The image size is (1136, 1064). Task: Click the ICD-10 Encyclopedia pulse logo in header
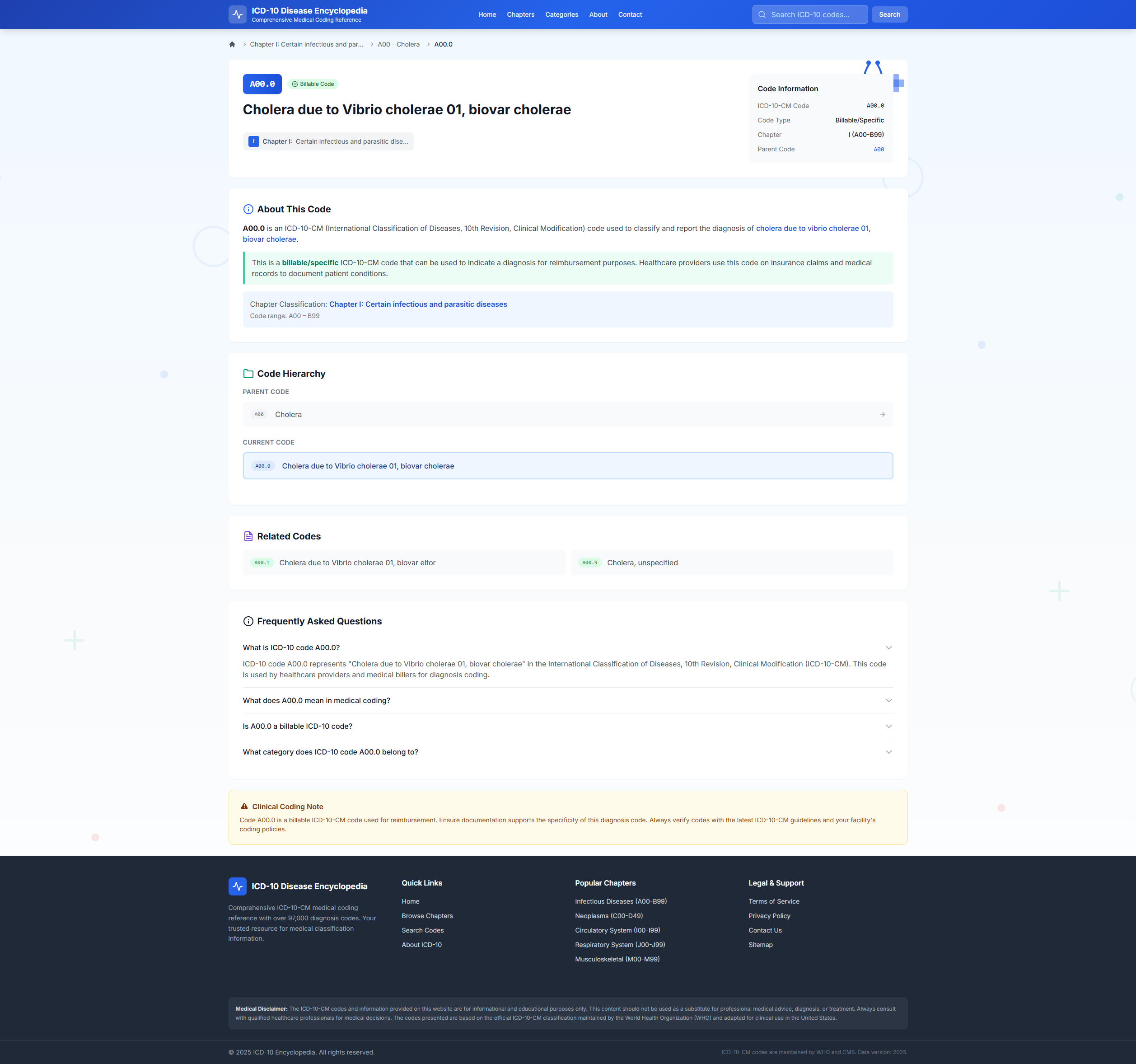[x=237, y=14]
